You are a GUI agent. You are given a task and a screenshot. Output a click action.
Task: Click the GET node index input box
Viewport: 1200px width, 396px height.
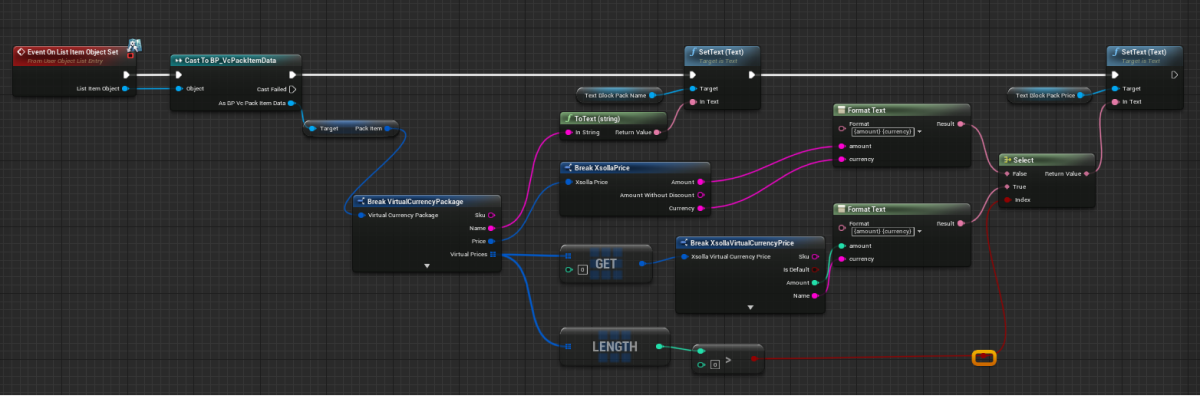581,270
